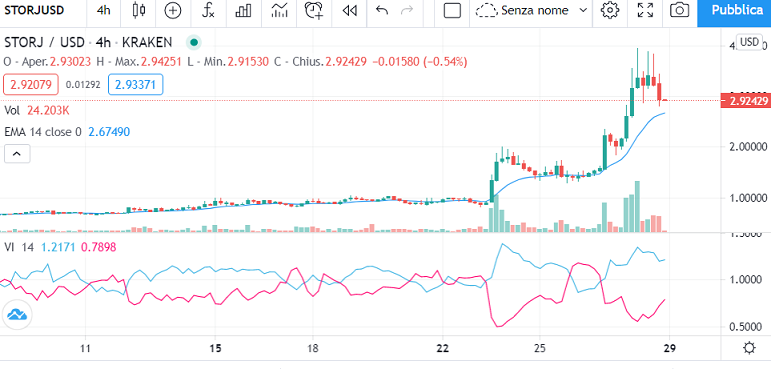Open indicator templates icon
This screenshot has width=771, height=369.
279,10
